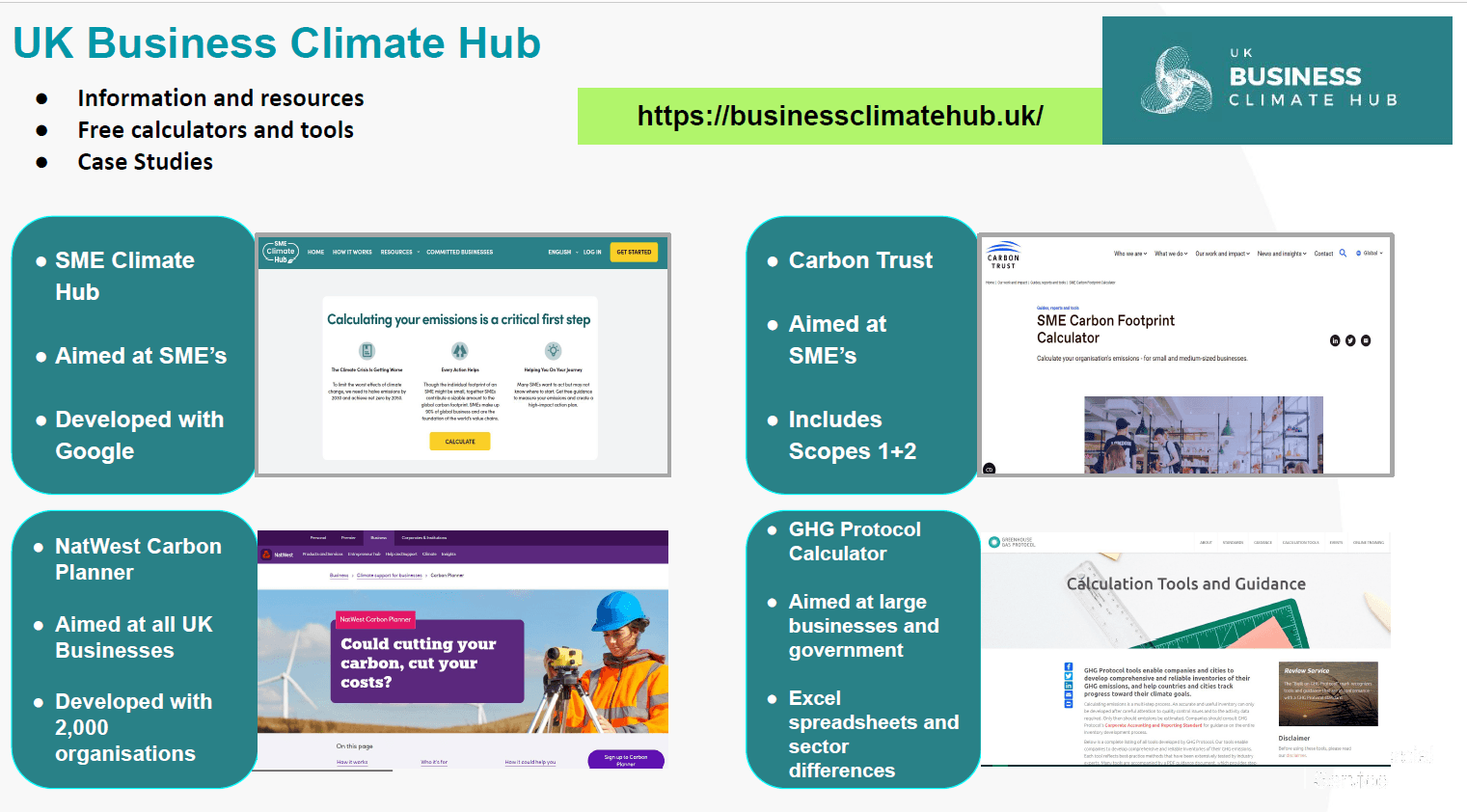Viewport: 1467px width, 812px height.
Task: Click the cookie badge icon on Carbon Trust
Action: [x=989, y=469]
